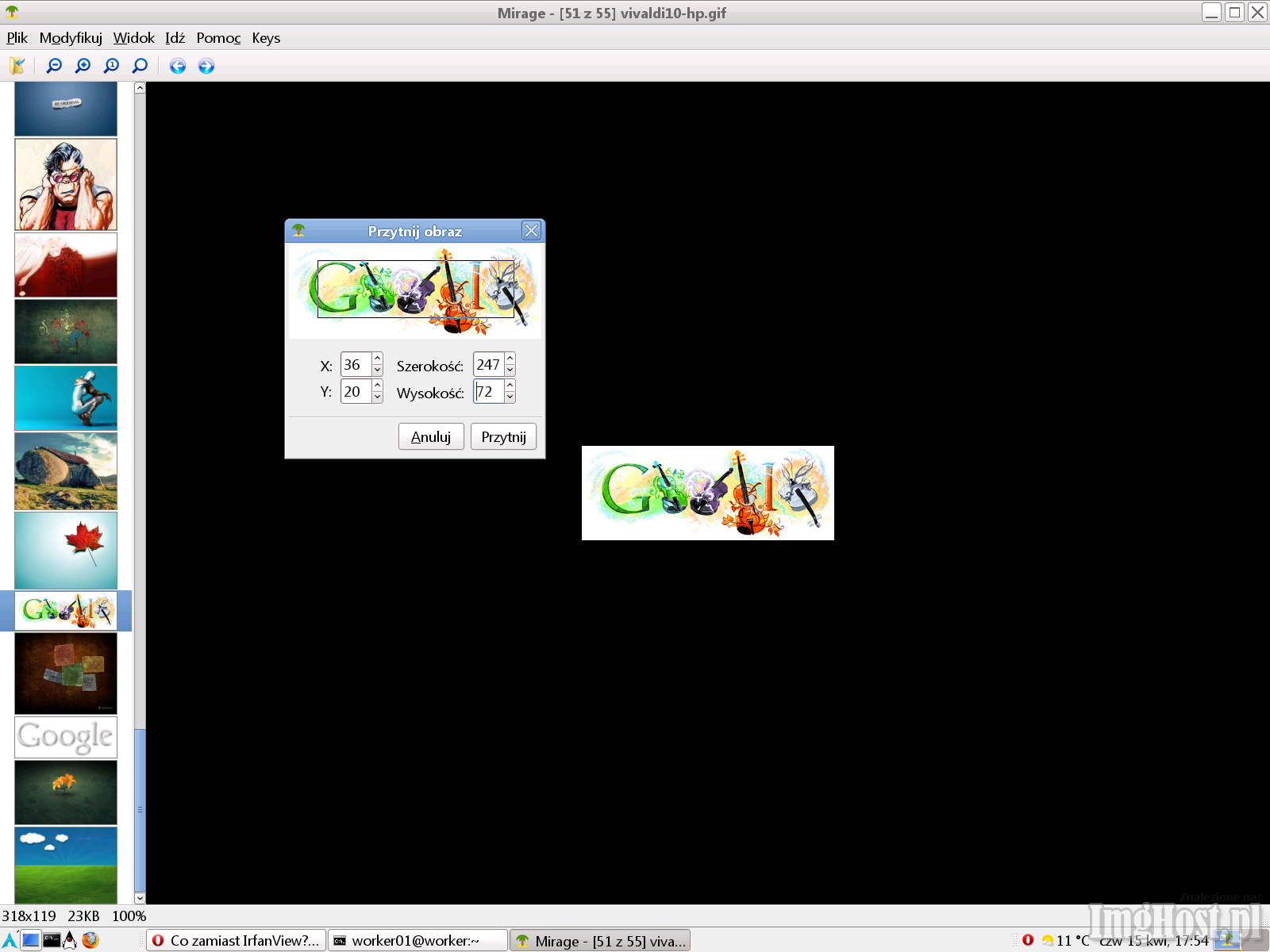The width and height of the screenshot is (1270, 952).
Task: Click the weather tray icon
Action: [x=1048, y=941]
